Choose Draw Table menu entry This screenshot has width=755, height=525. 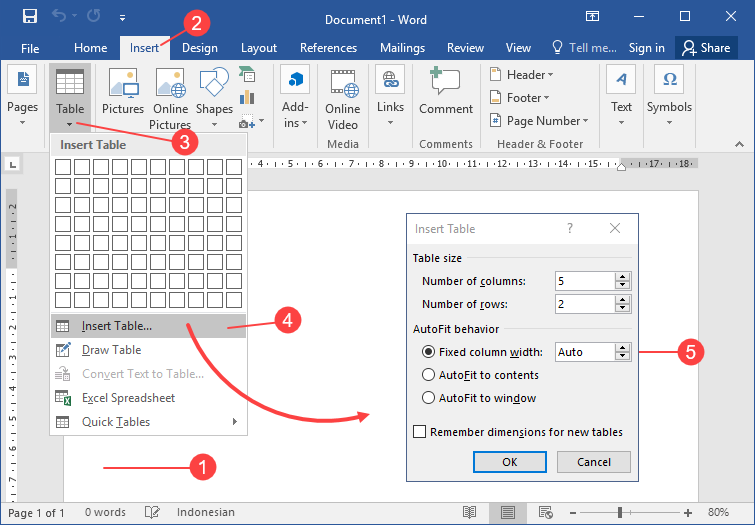click(x=148, y=350)
